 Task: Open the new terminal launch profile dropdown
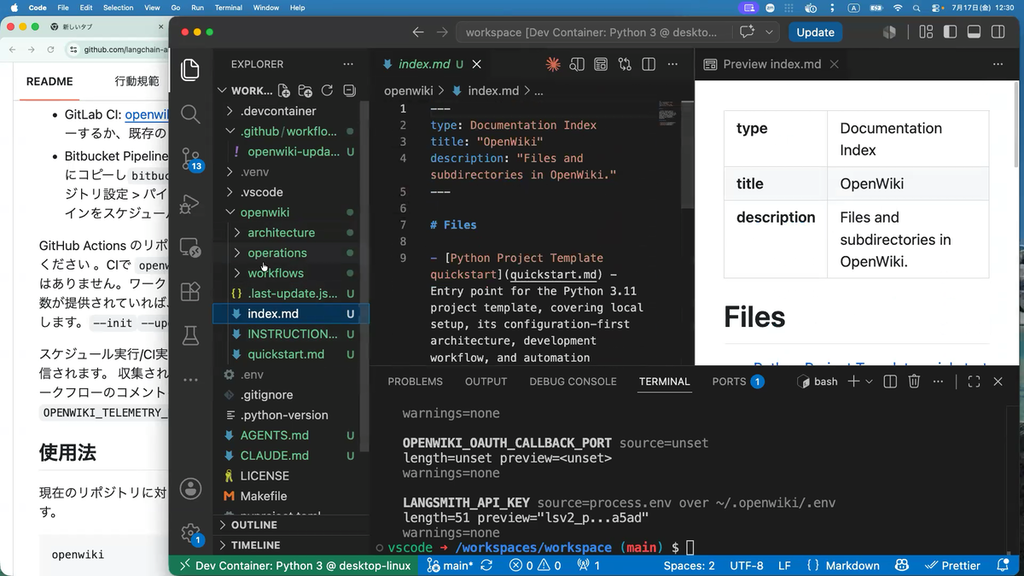tap(869, 381)
